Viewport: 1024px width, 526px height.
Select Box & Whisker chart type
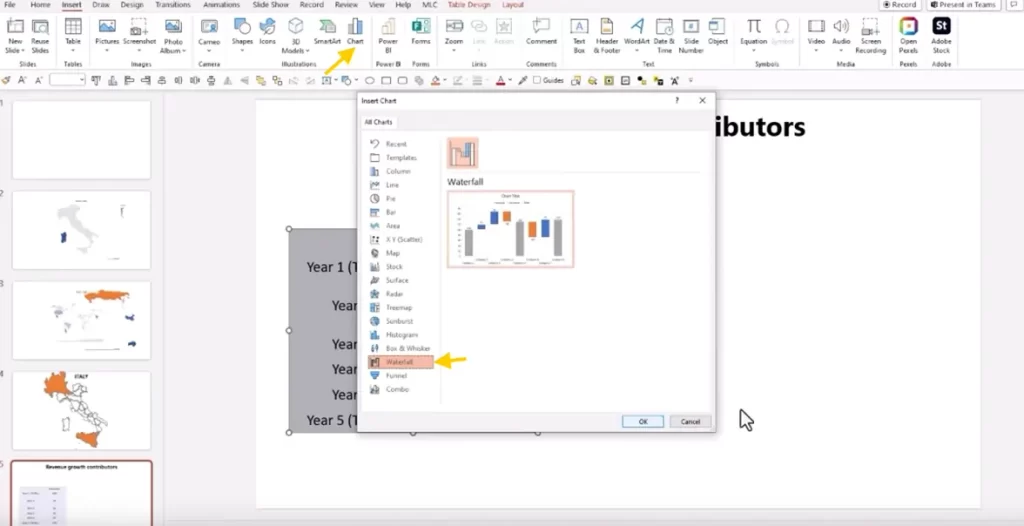point(400,348)
